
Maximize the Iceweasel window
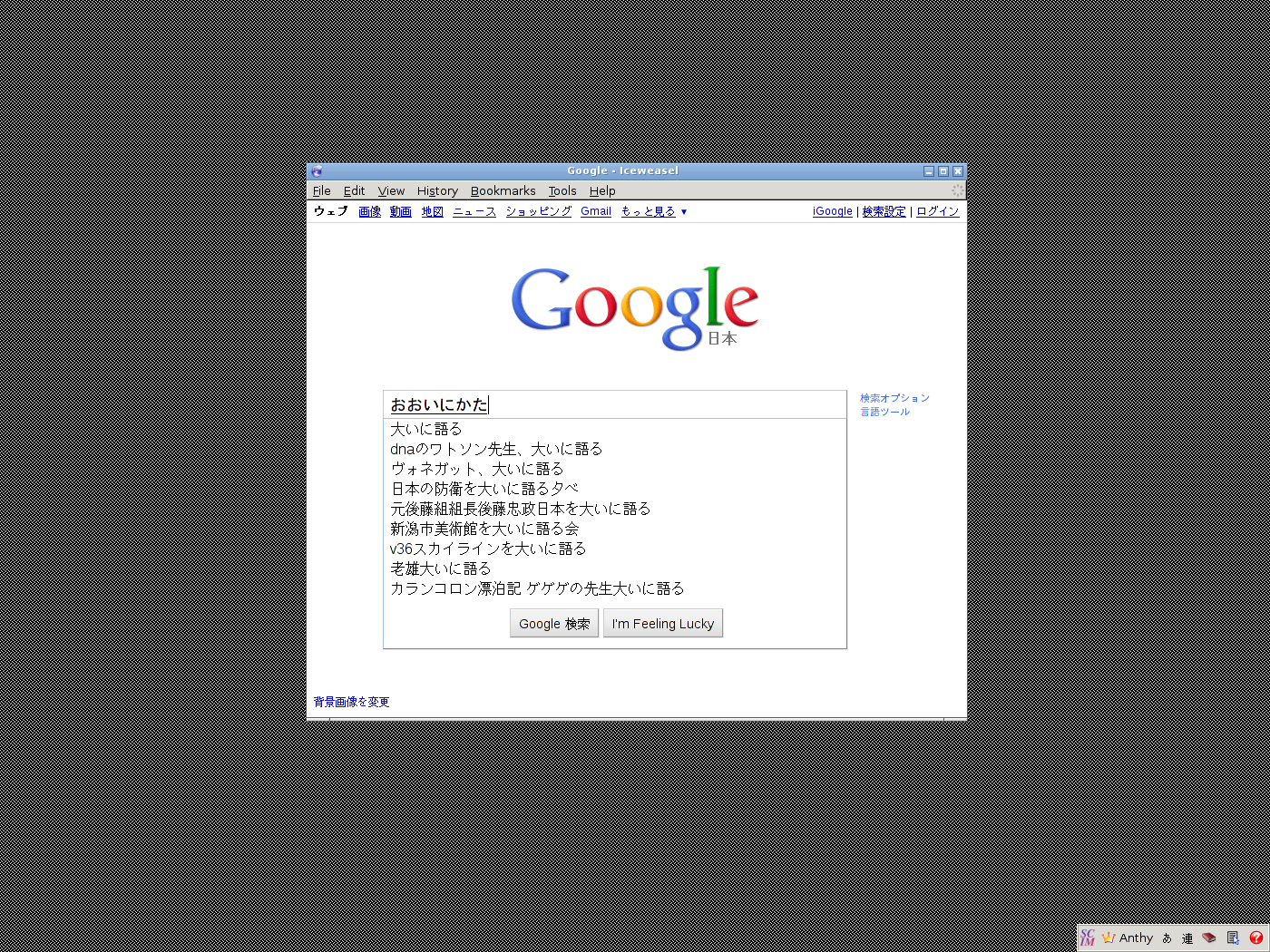pos(943,171)
